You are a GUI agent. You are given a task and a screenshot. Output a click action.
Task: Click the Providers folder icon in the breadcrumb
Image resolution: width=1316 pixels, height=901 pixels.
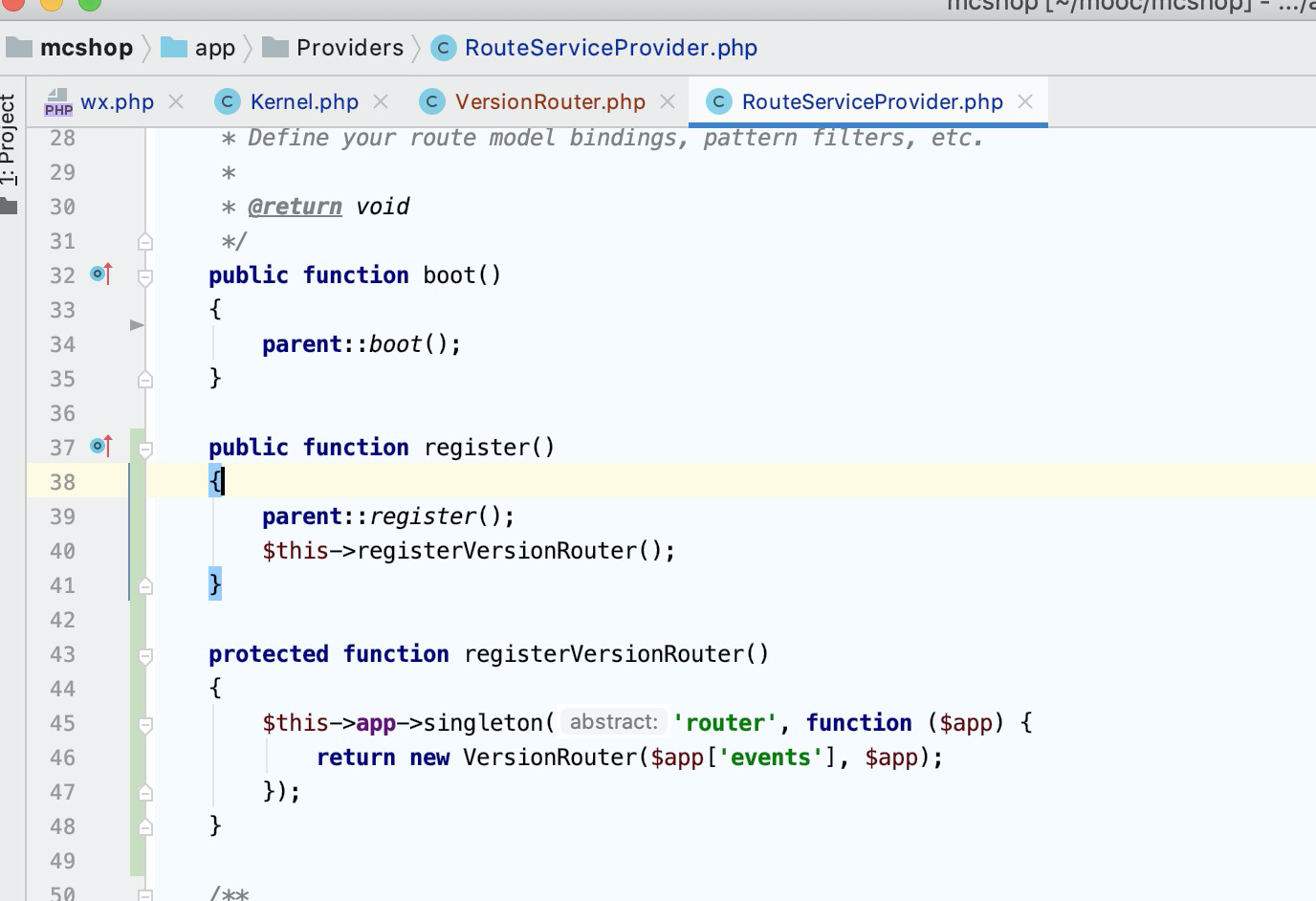(x=275, y=47)
